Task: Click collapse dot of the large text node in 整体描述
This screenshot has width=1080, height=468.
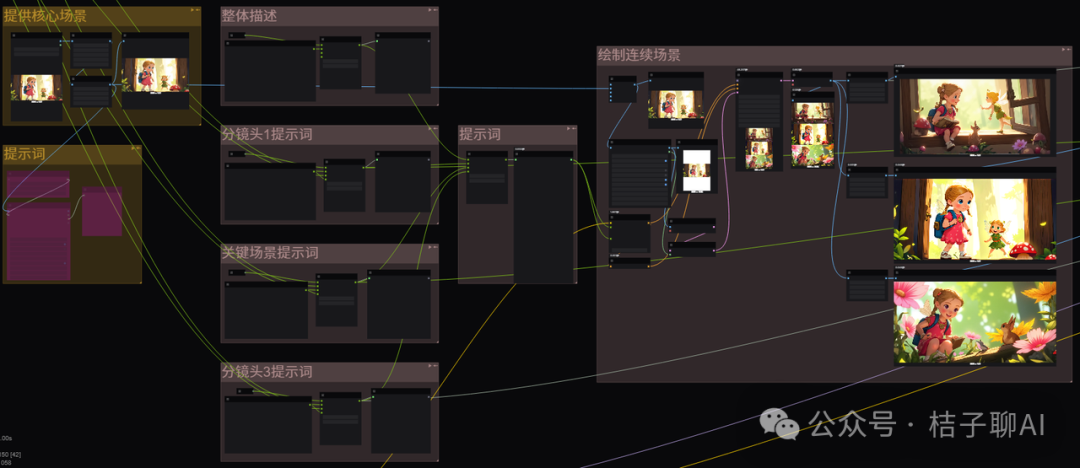Action: click(x=228, y=43)
